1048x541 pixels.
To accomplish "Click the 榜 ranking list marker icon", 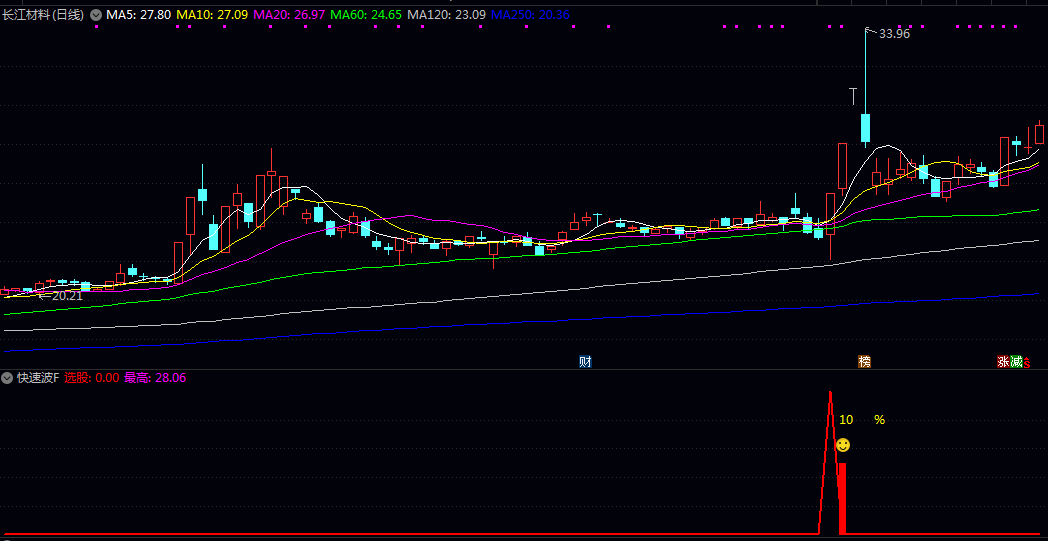I will tap(865, 362).
